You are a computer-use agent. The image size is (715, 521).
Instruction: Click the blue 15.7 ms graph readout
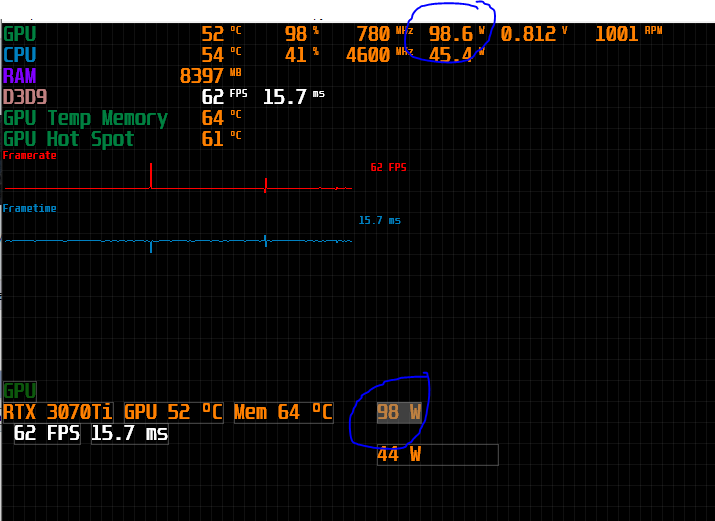pyautogui.click(x=379, y=220)
